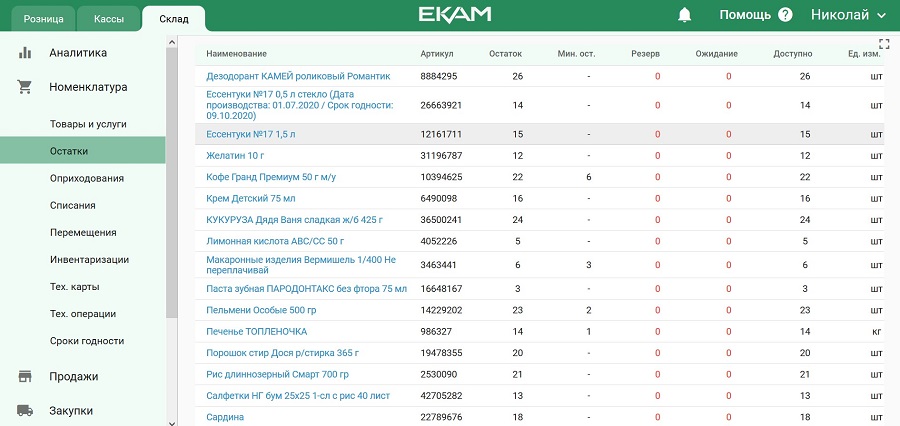The height and width of the screenshot is (426, 900).
Task: Open the Желатин 10 г item
Action: (x=235, y=156)
